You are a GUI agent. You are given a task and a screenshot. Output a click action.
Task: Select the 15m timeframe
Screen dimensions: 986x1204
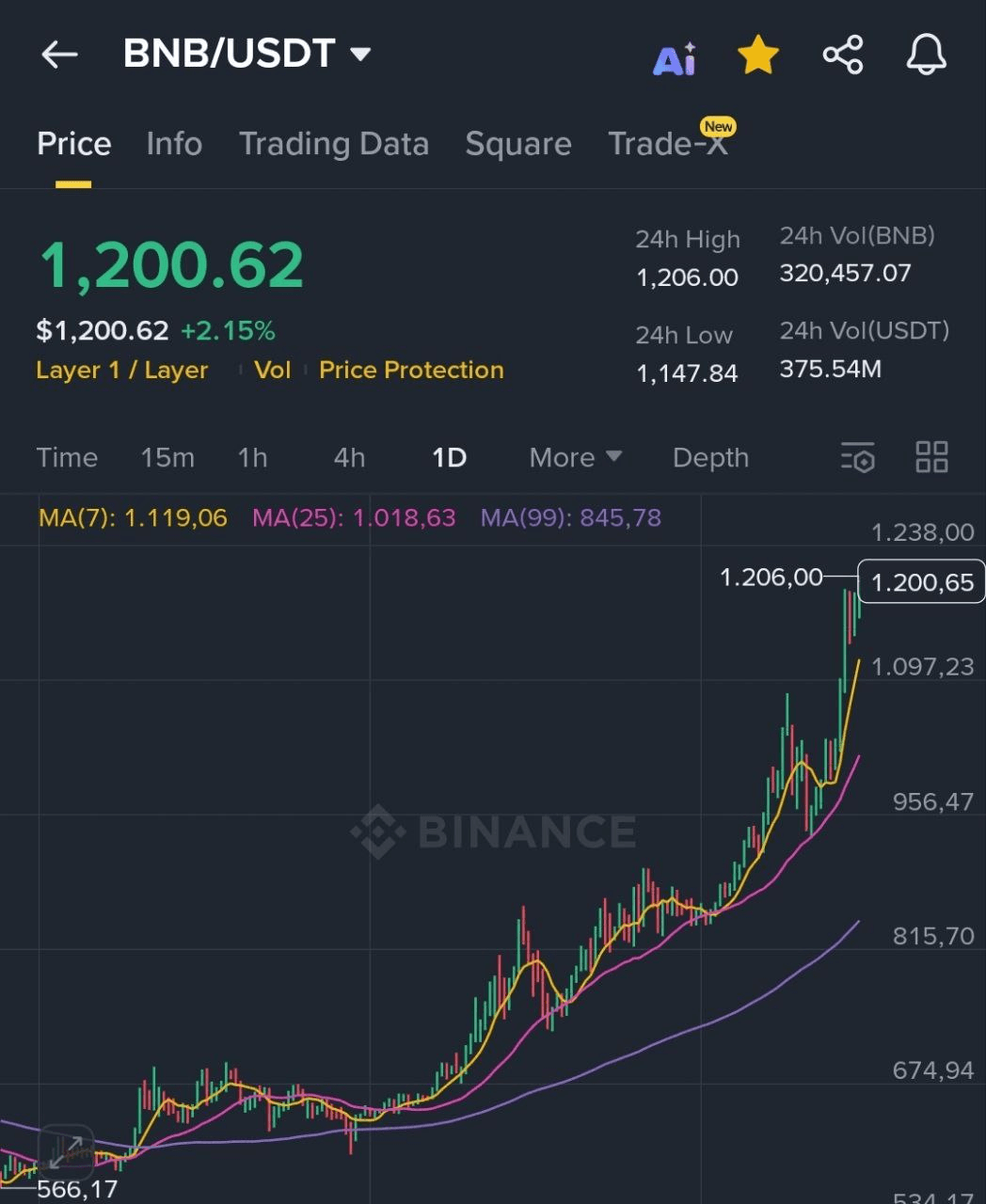coord(167,457)
